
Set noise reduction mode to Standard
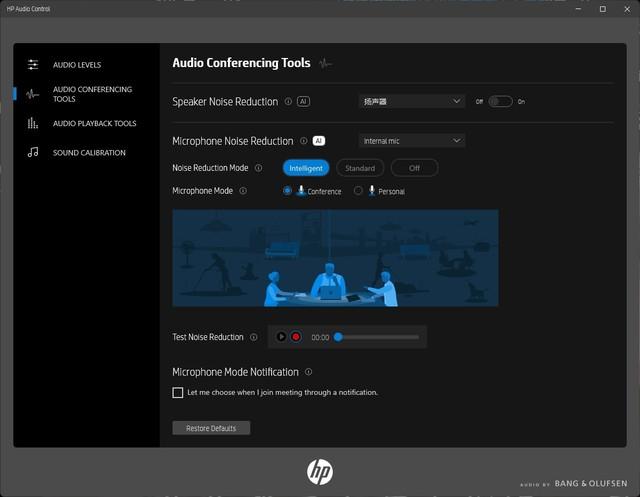pos(360,168)
